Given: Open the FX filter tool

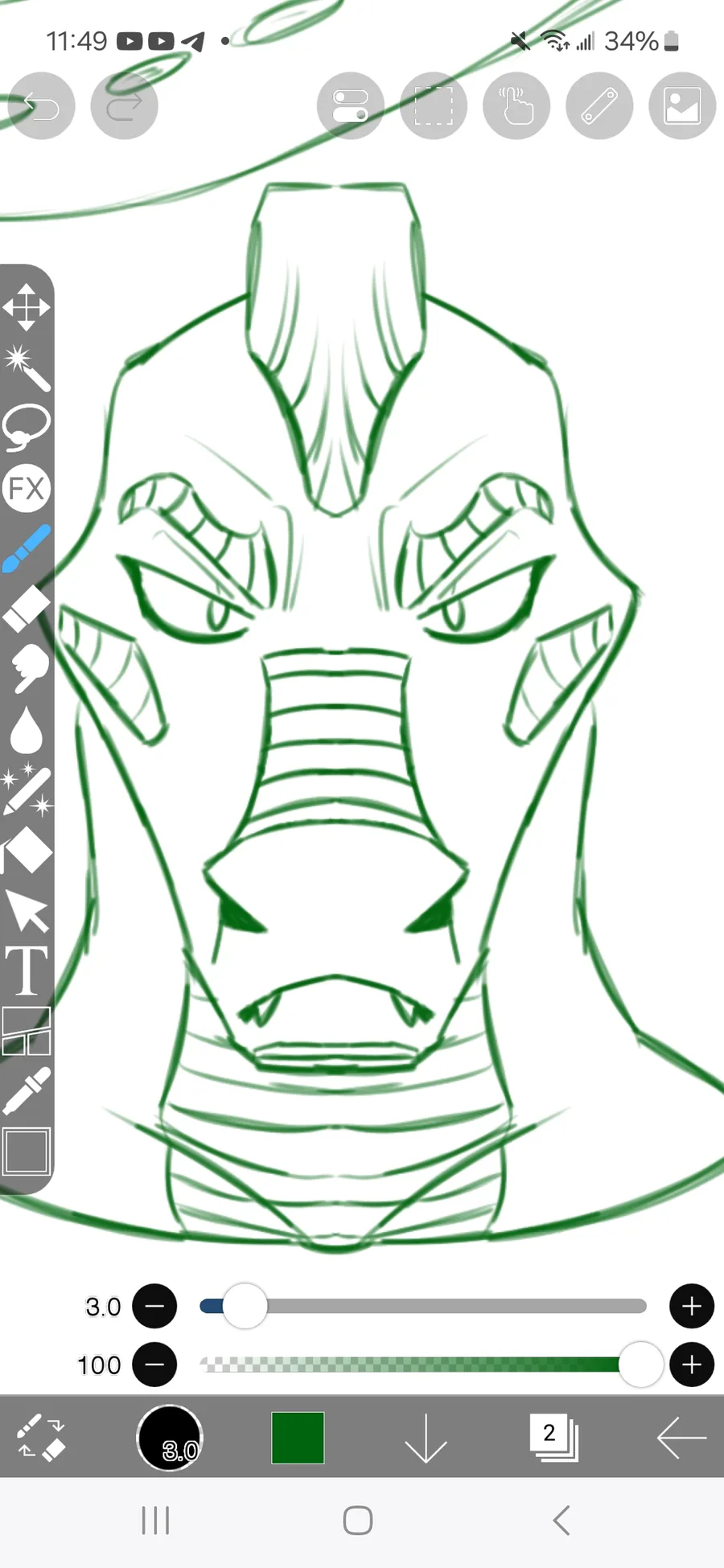Looking at the screenshot, I should tap(26, 488).
